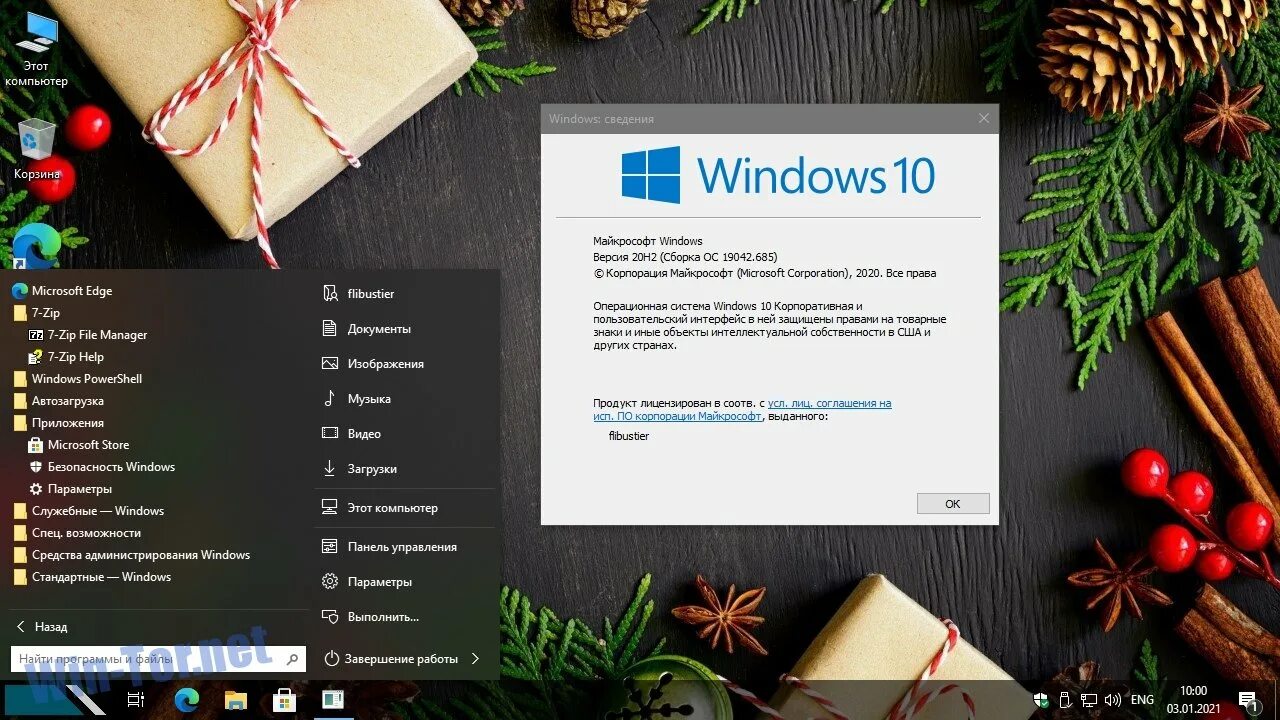Close the Windows: сведения dialog
This screenshot has height=720, width=1280.
coord(984,119)
